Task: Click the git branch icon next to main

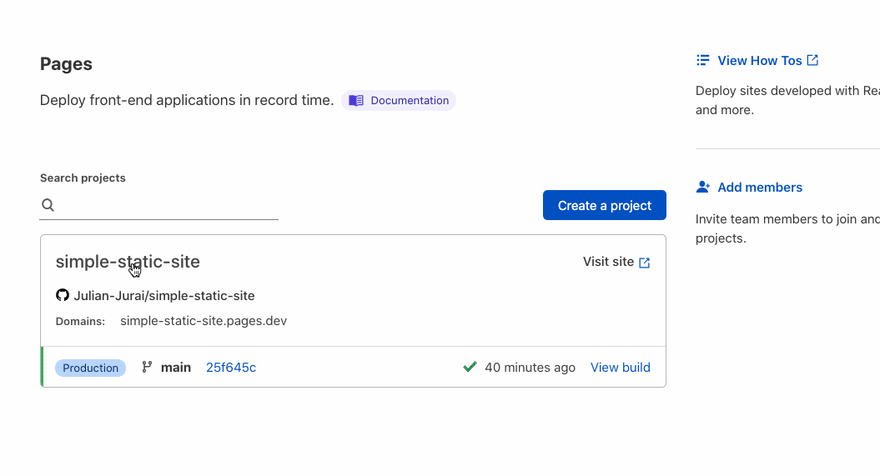Action: pyautogui.click(x=147, y=367)
